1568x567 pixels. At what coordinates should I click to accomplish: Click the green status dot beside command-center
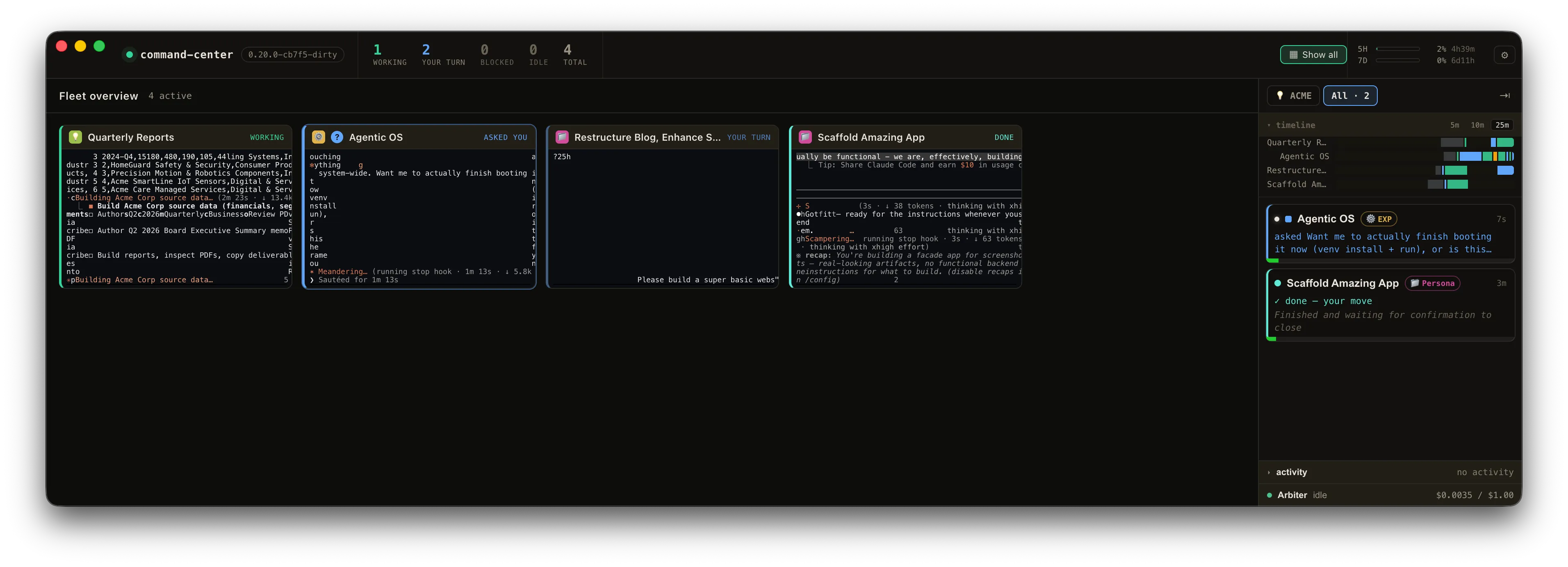pos(129,55)
